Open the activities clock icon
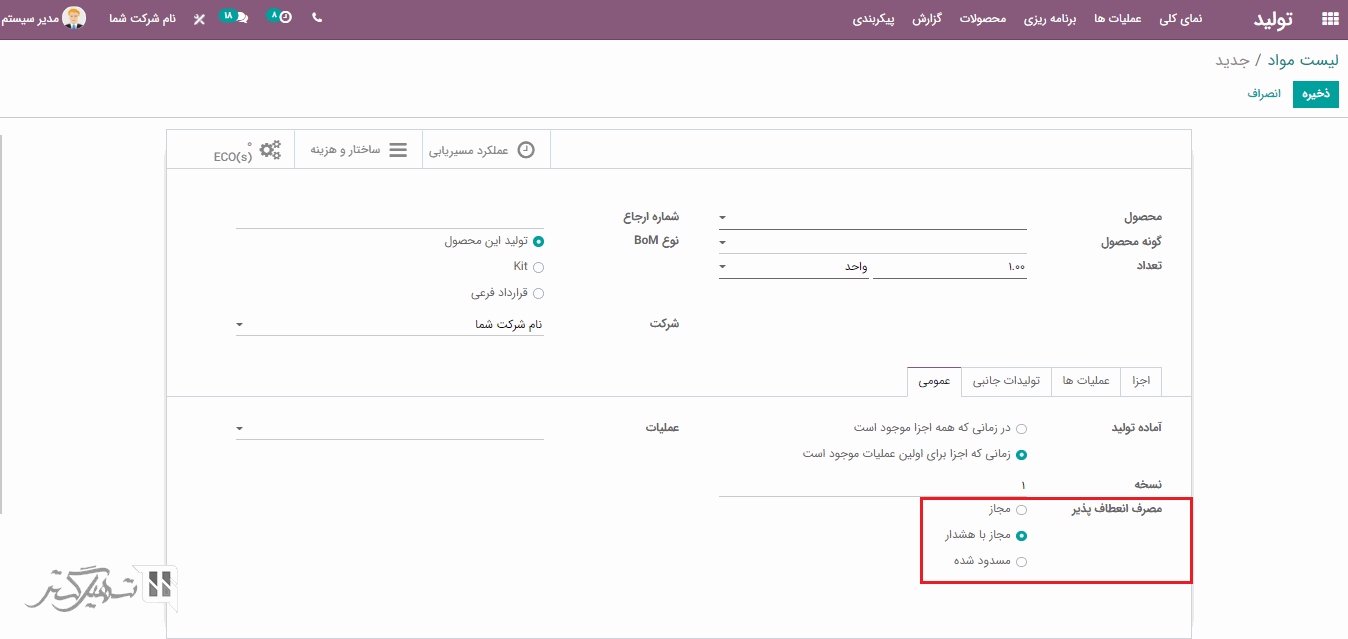Screen dimensions: 1348x639 285,18
